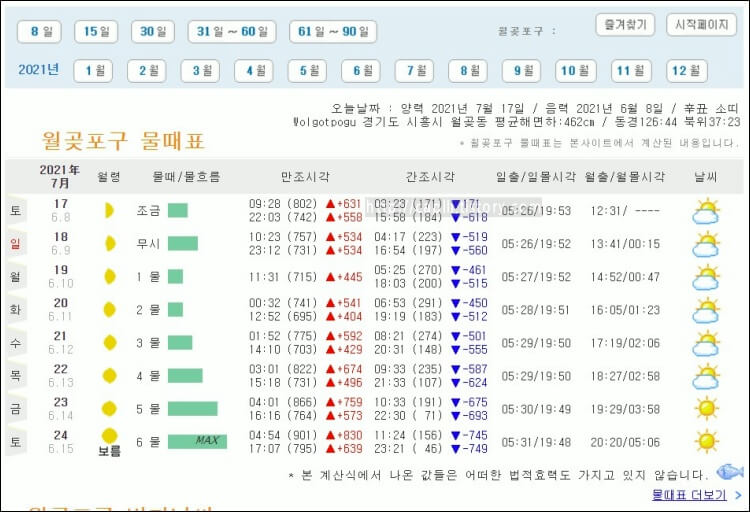
Task: Click the 만조시각 column header
Action: click(x=305, y=177)
